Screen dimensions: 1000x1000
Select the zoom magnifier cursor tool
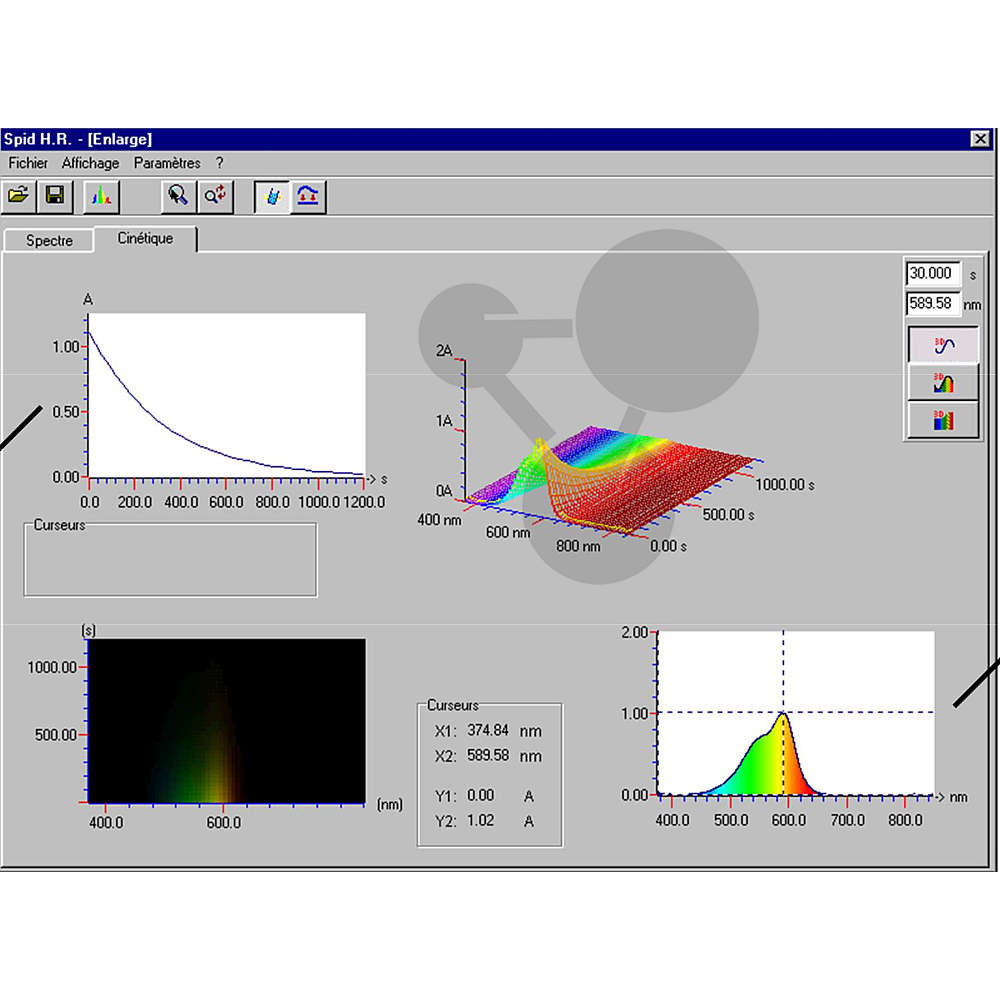click(178, 196)
